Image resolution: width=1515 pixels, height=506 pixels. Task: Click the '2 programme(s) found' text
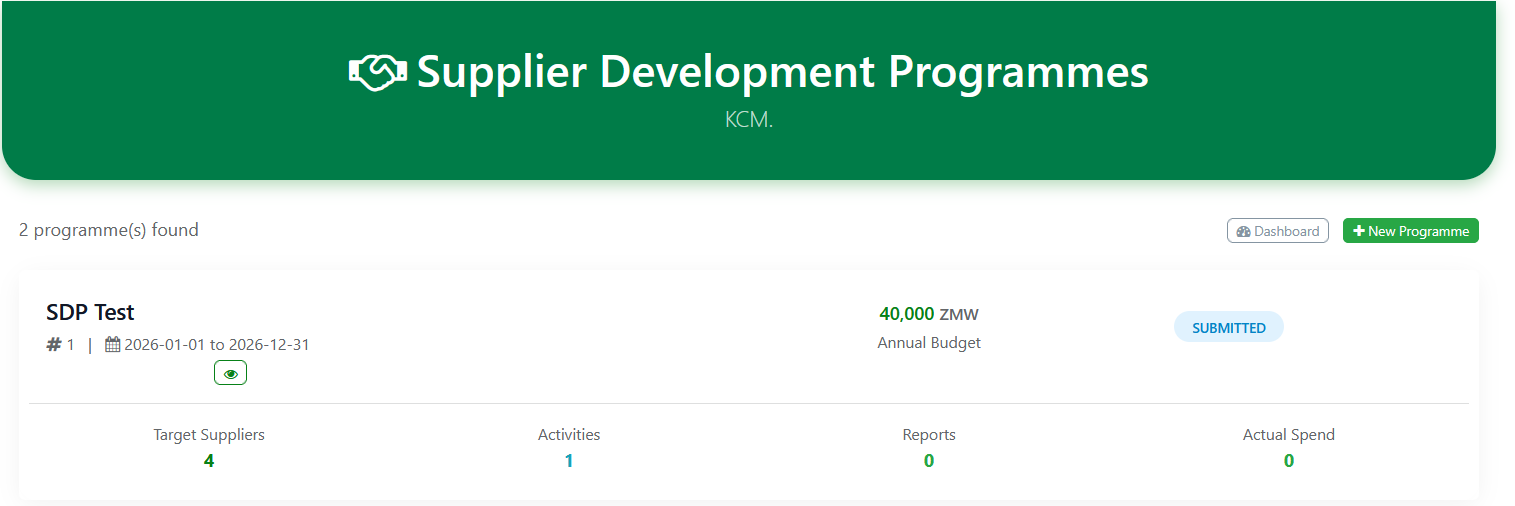tap(109, 230)
